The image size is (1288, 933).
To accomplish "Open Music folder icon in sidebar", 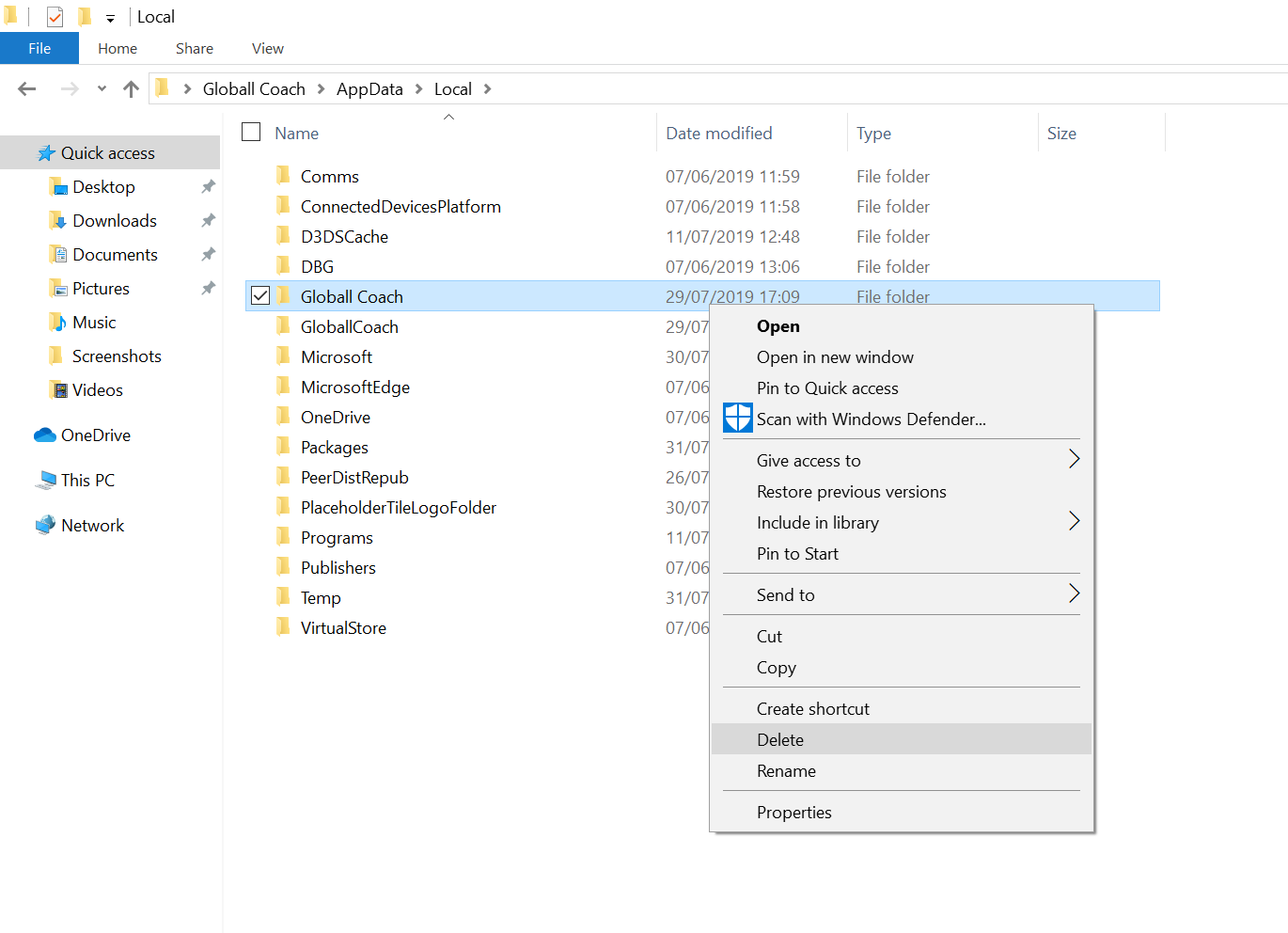I will pos(58,322).
